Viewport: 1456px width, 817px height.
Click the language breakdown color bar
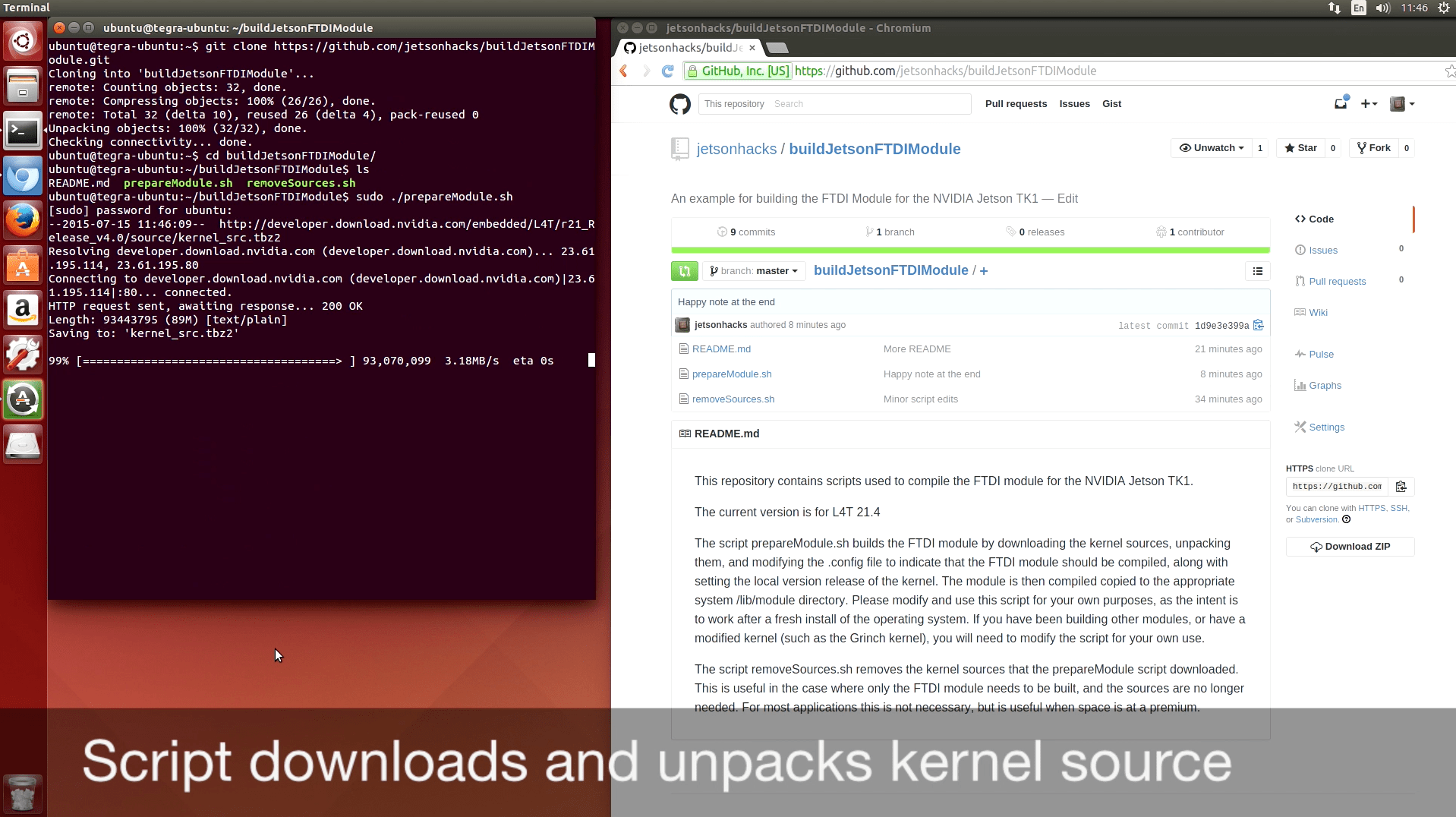click(970, 250)
